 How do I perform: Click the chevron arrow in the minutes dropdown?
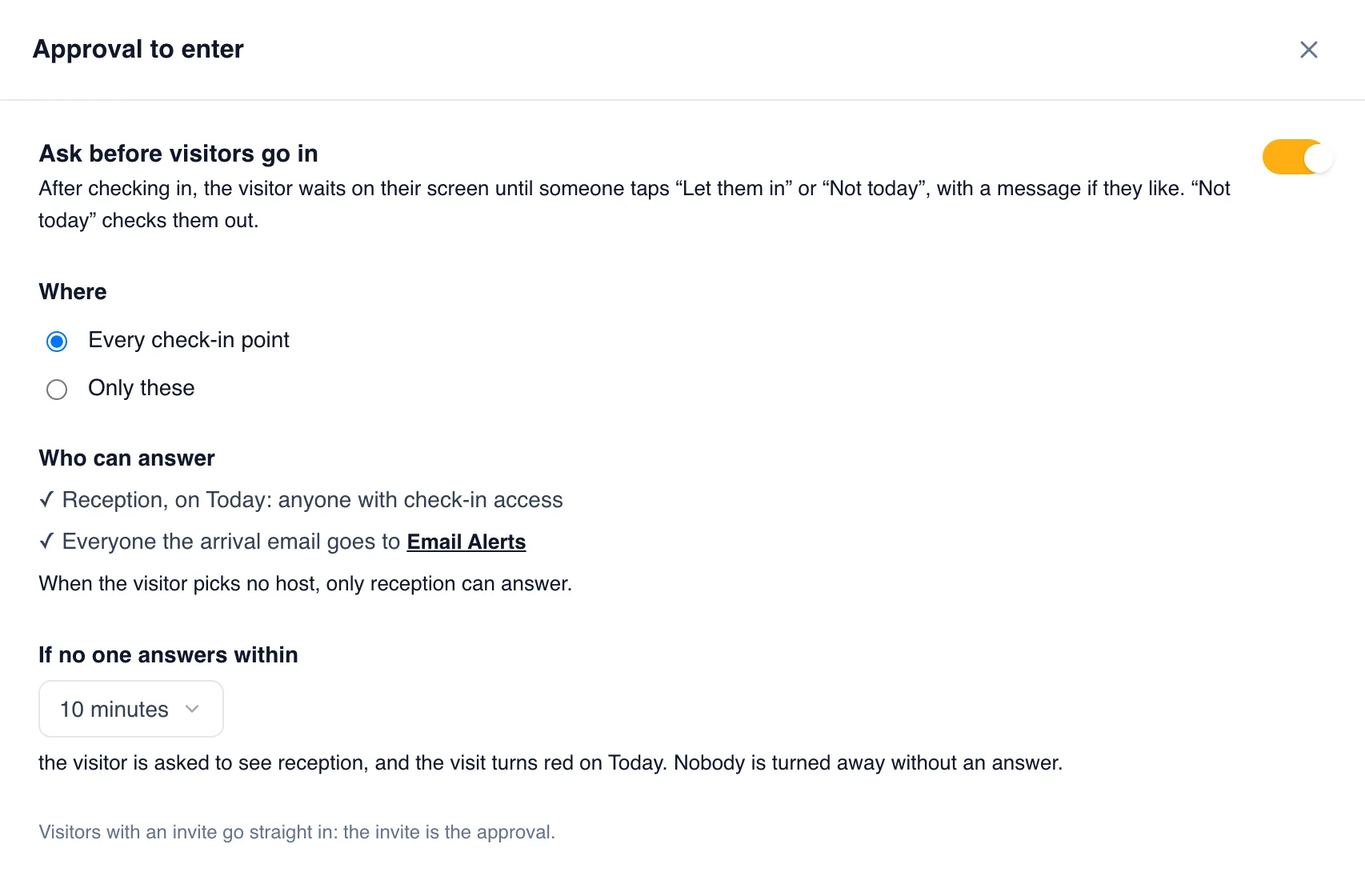coord(192,709)
